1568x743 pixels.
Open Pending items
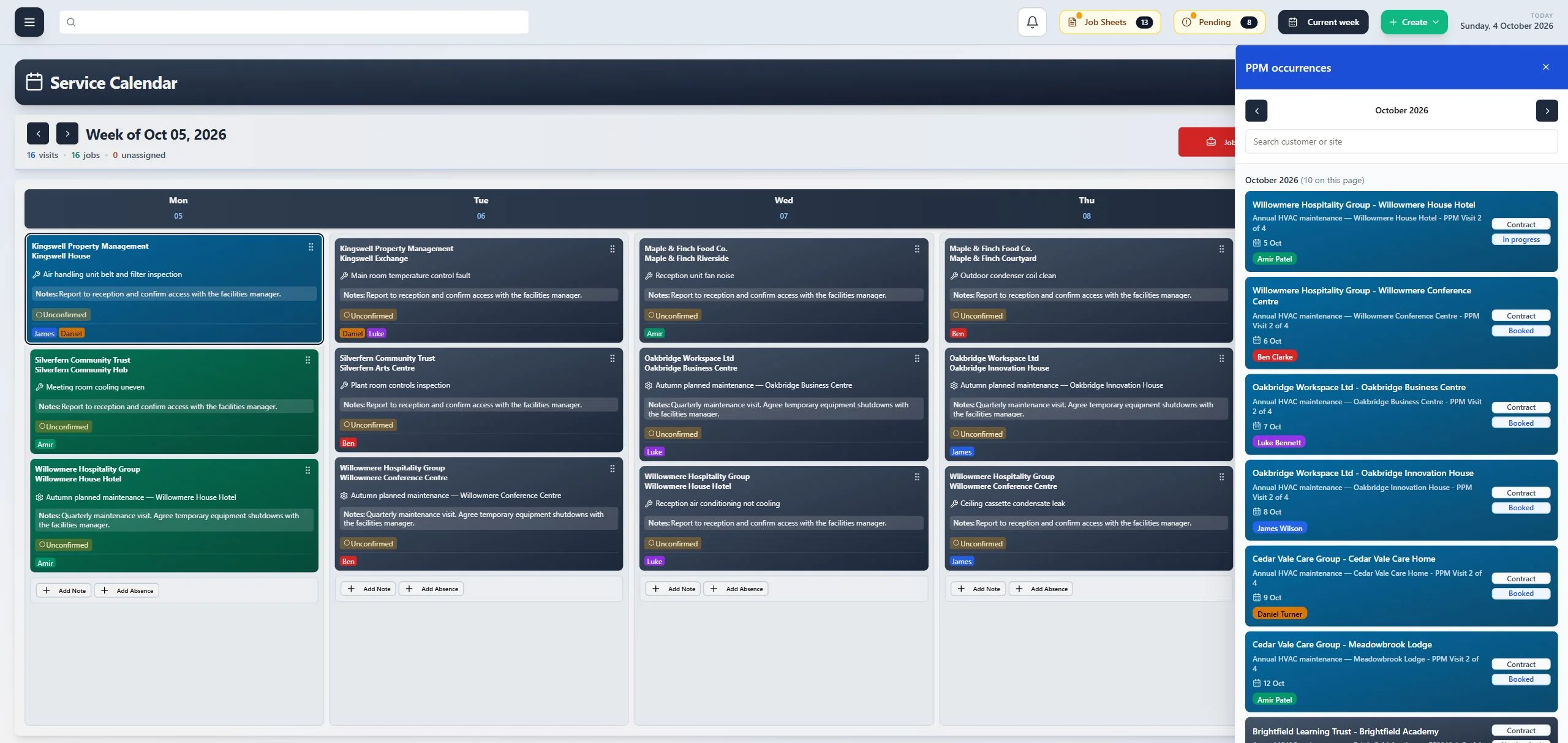coord(1219,22)
